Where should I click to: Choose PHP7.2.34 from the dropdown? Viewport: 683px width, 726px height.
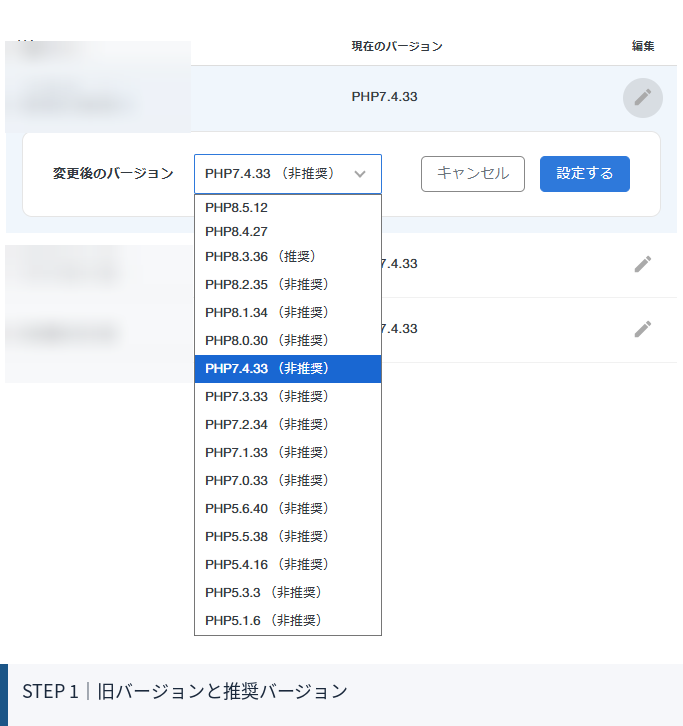(288, 425)
